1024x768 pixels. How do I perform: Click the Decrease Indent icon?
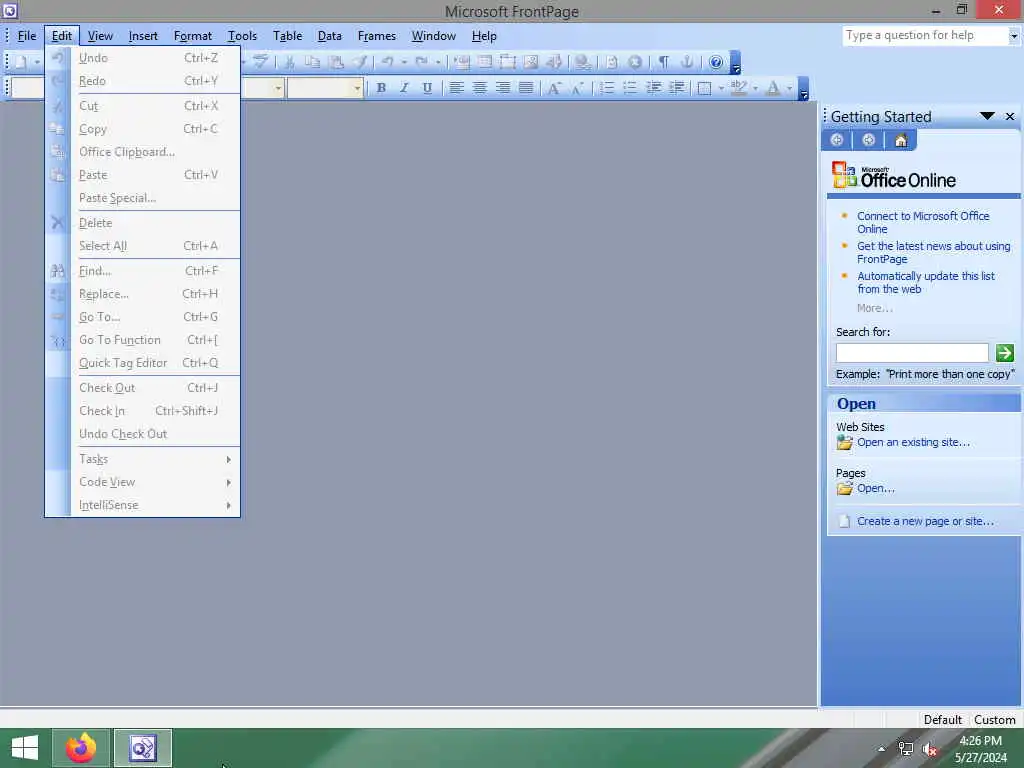coord(653,88)
